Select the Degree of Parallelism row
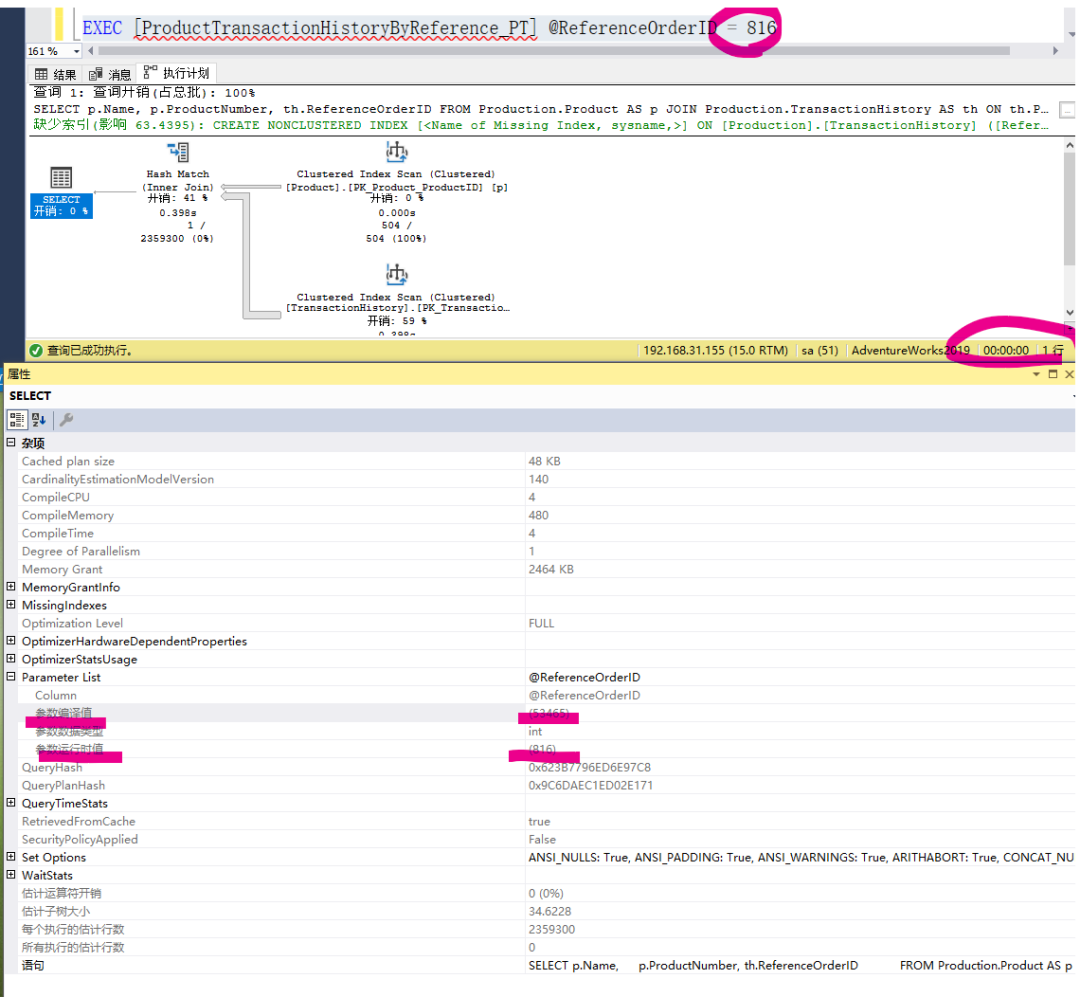 (540, 551)
